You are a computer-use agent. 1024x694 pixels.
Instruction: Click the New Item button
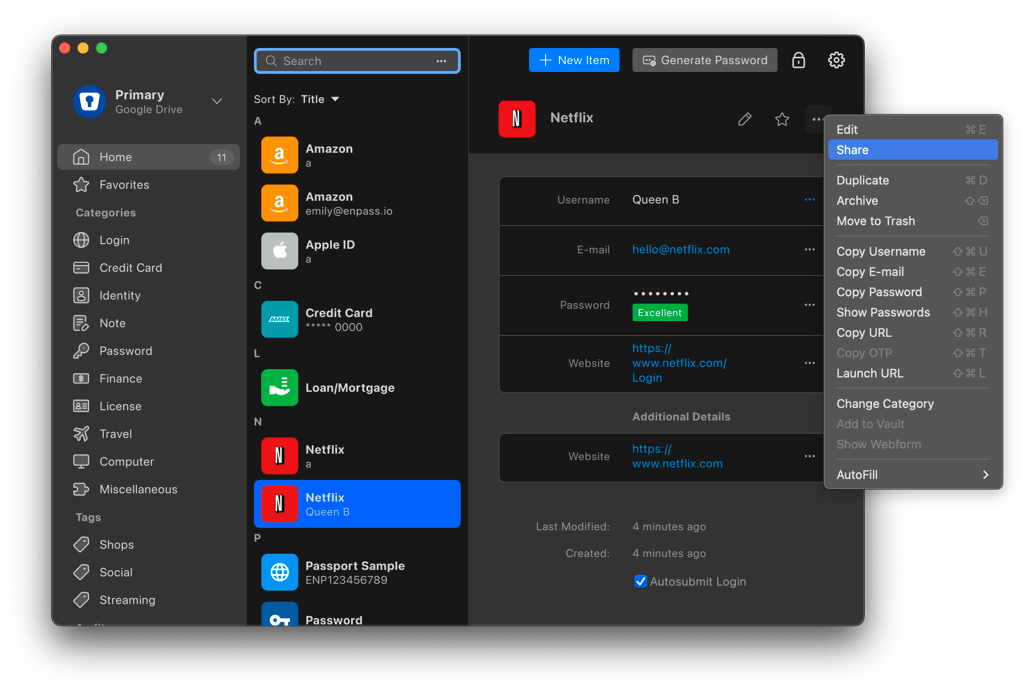(x=574, y=60)
